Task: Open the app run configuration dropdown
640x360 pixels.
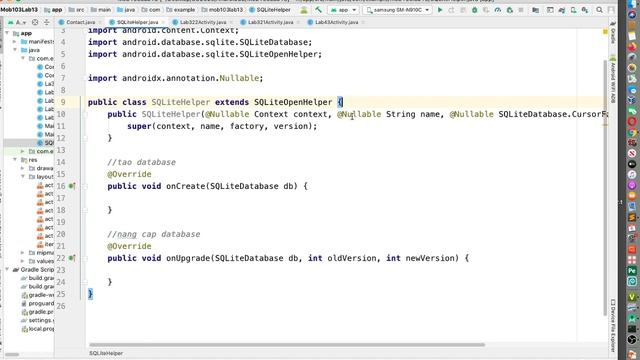Action: point(343,10)
